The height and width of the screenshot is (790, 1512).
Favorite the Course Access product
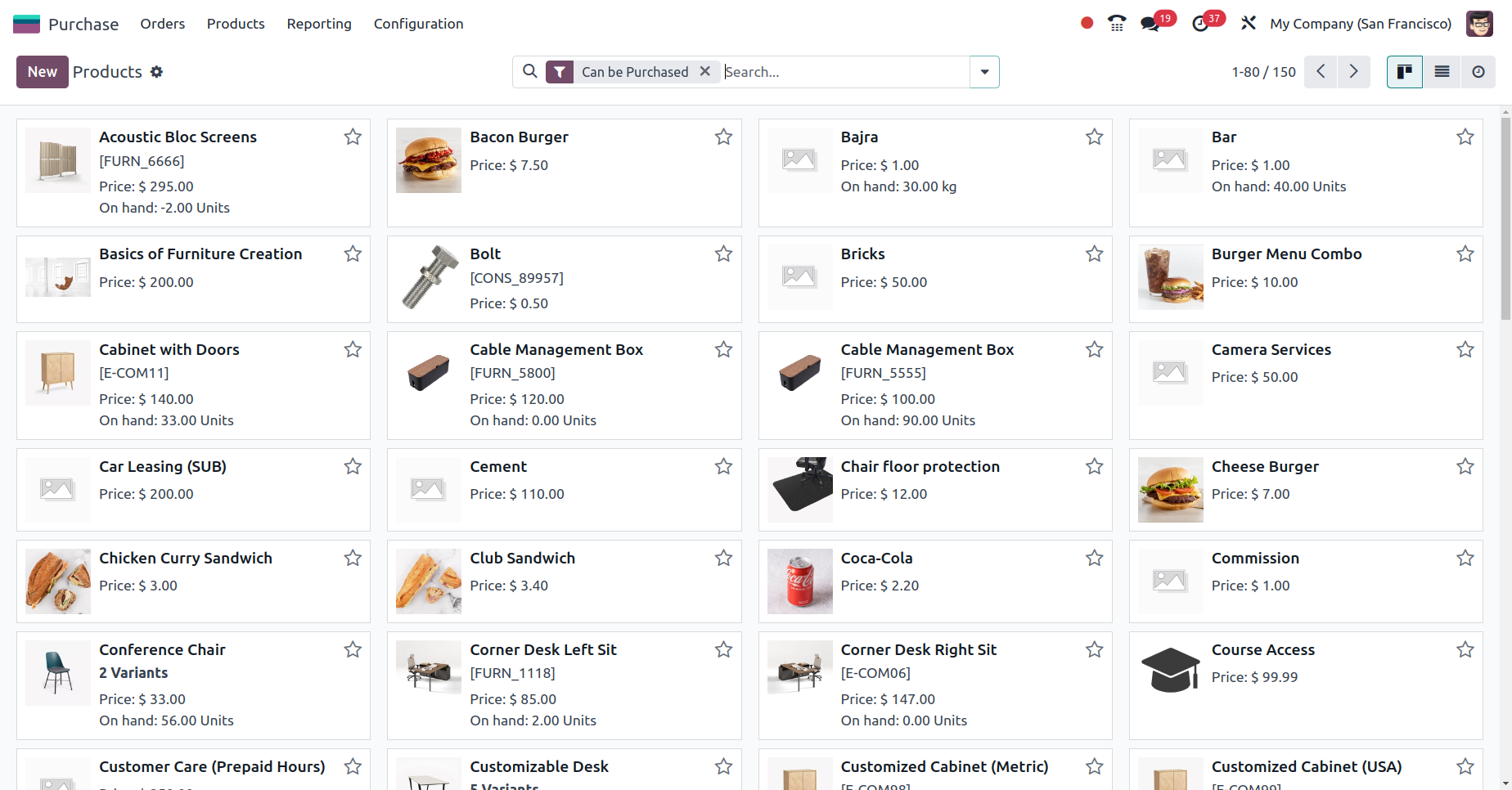click(x=1465, y=649)
